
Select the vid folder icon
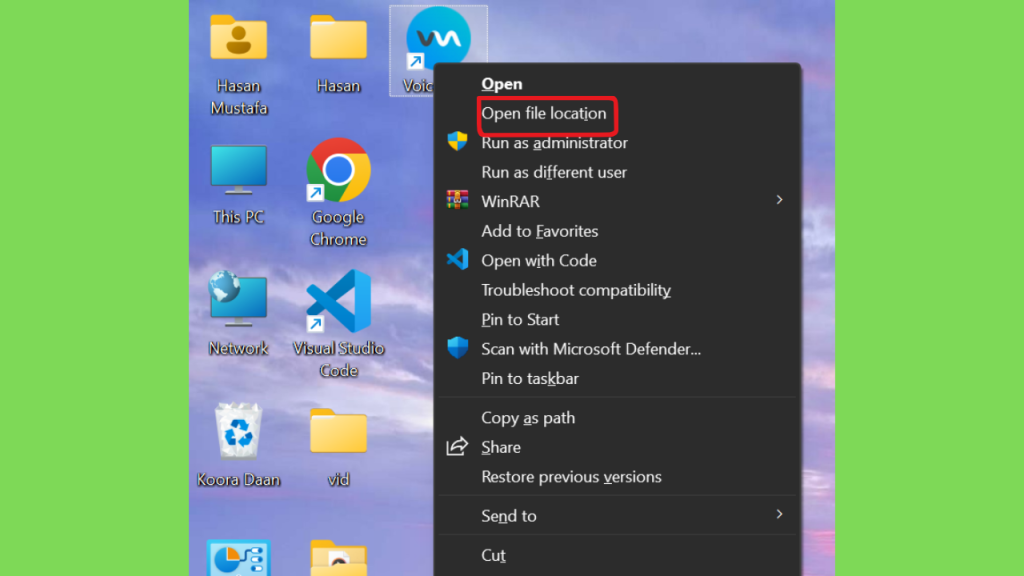coord(338,431)
